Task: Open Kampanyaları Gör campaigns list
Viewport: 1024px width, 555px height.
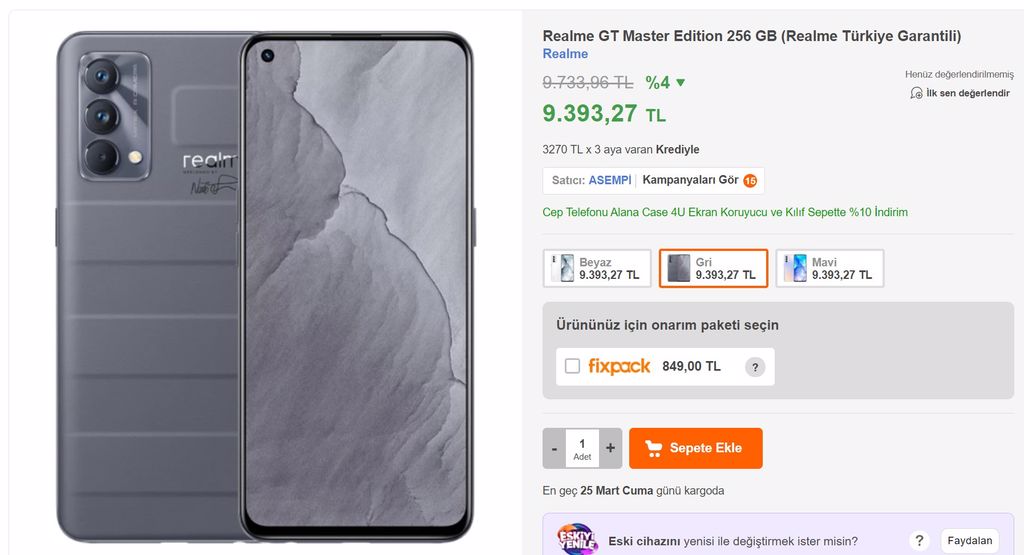Action: pyautogui.click(x=690, y=180)
